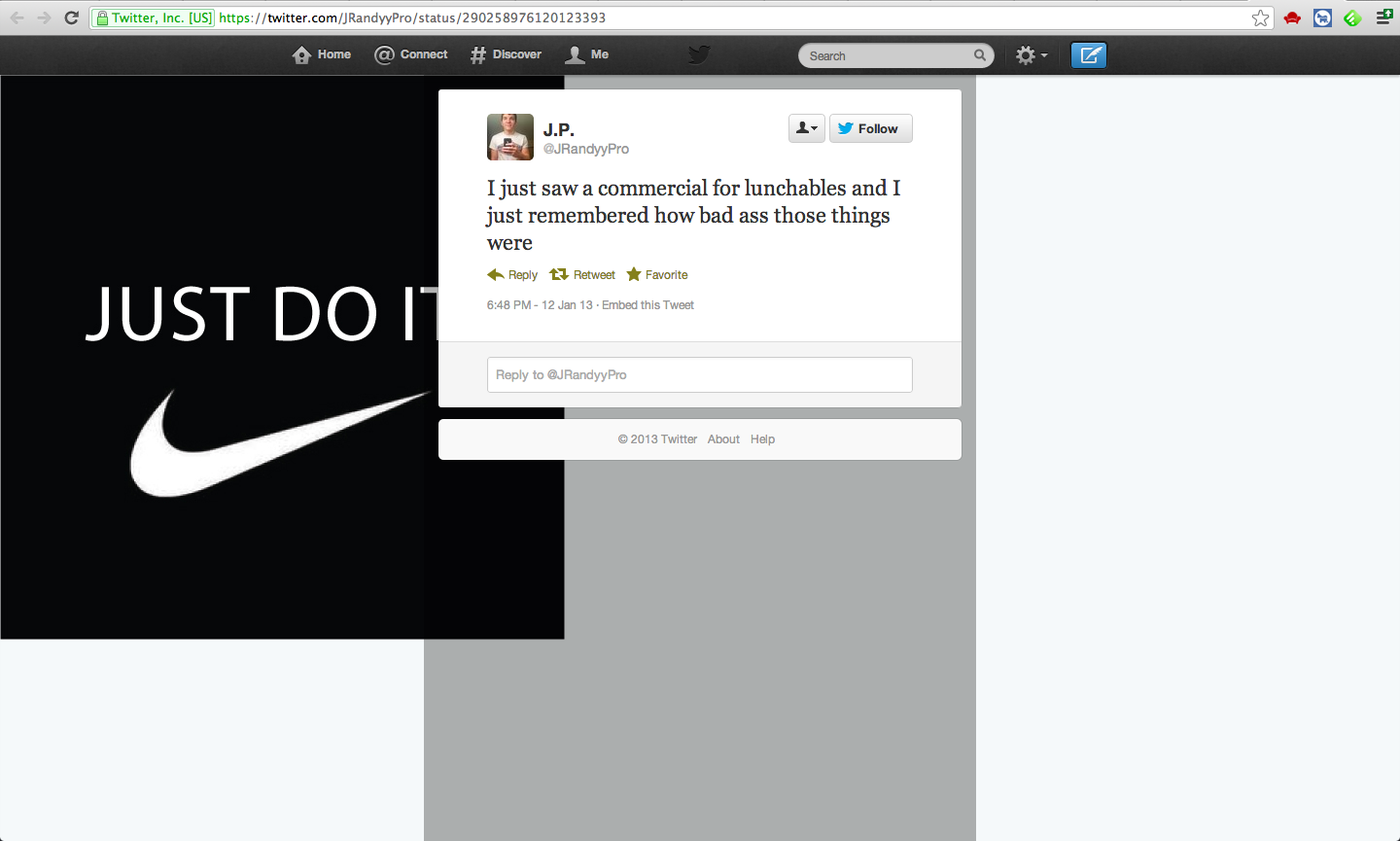Open the @JRandyyPro handle link

click(x=586, y=149)
